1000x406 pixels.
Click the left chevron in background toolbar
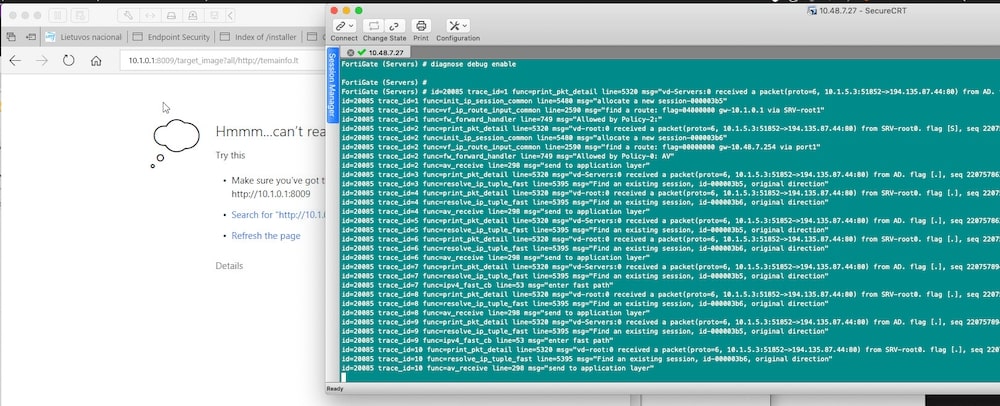pyautogui.click(x=230, y=15)
